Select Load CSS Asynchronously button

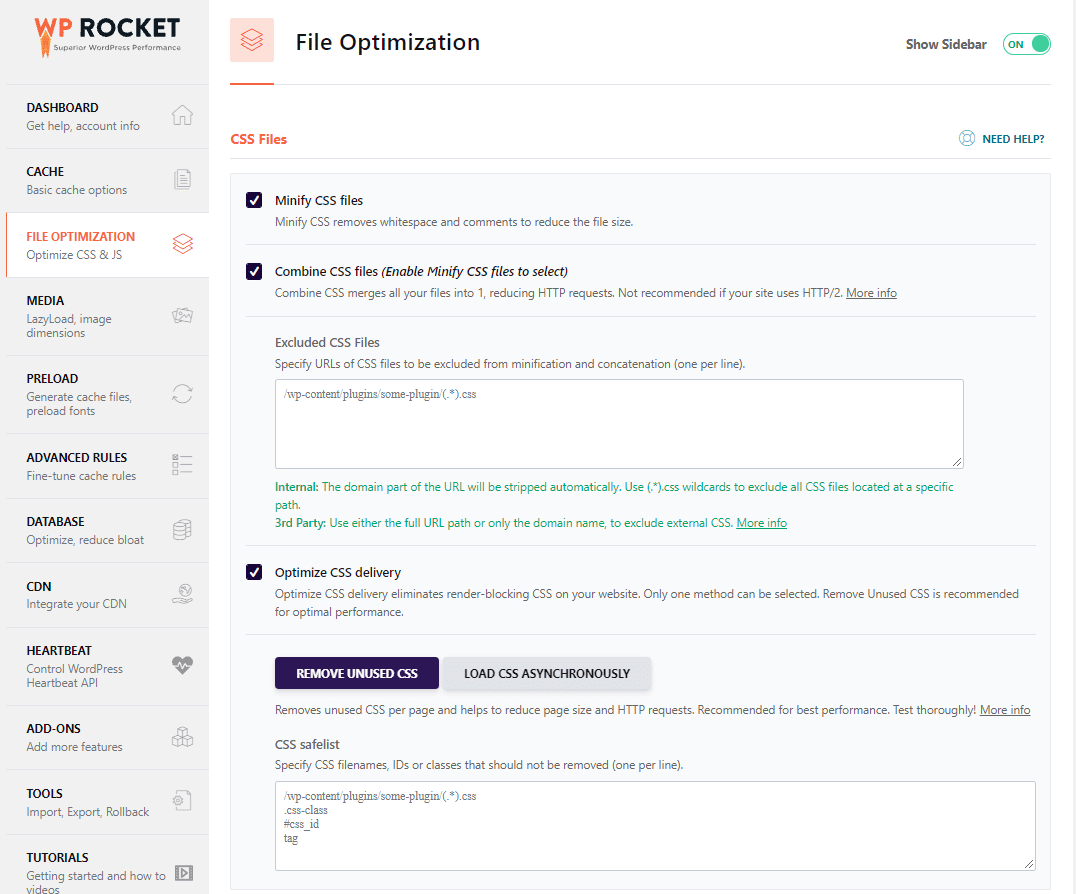click(547, 673)
